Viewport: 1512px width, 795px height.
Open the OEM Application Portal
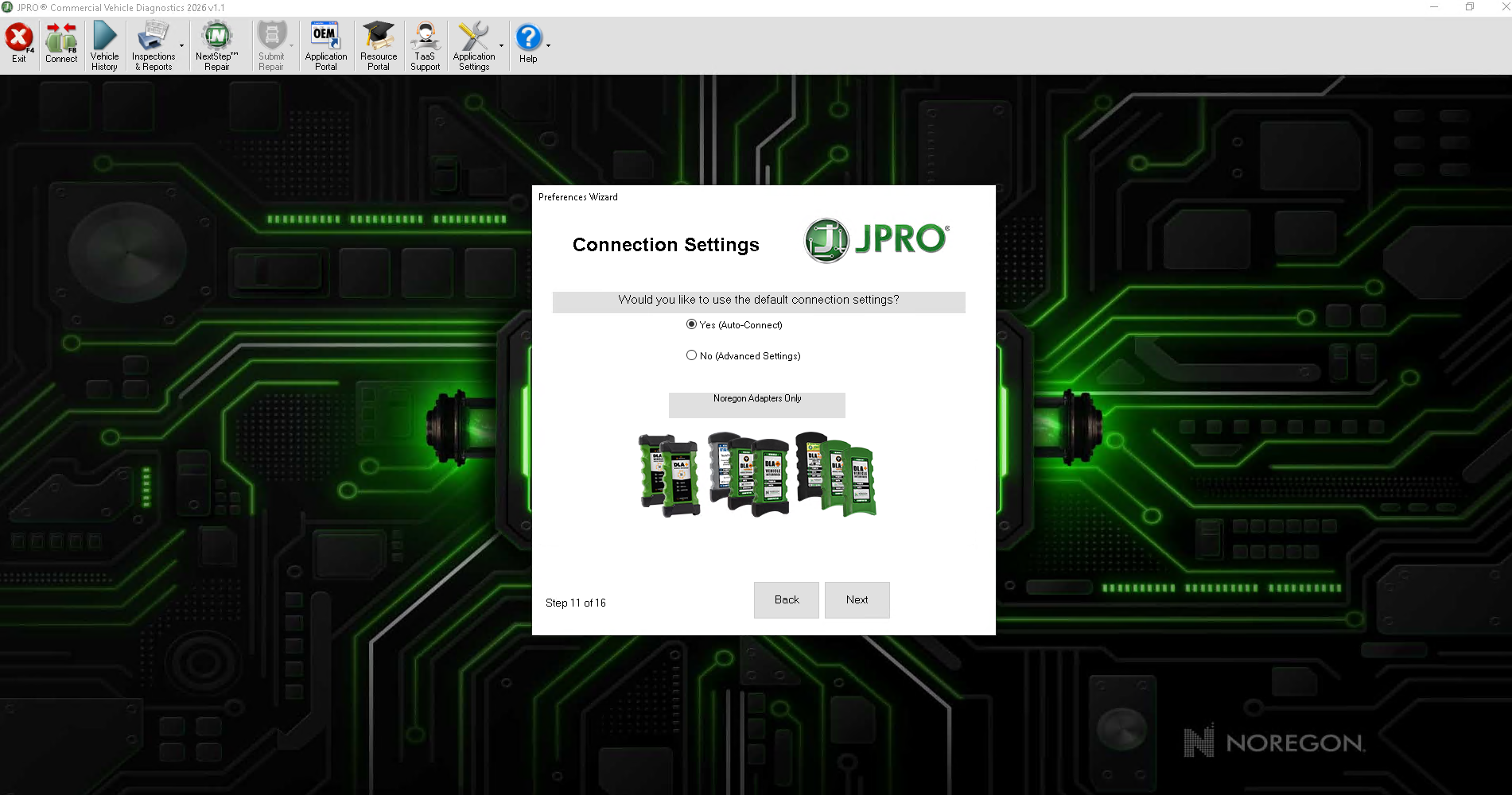(x=326, y=45)
